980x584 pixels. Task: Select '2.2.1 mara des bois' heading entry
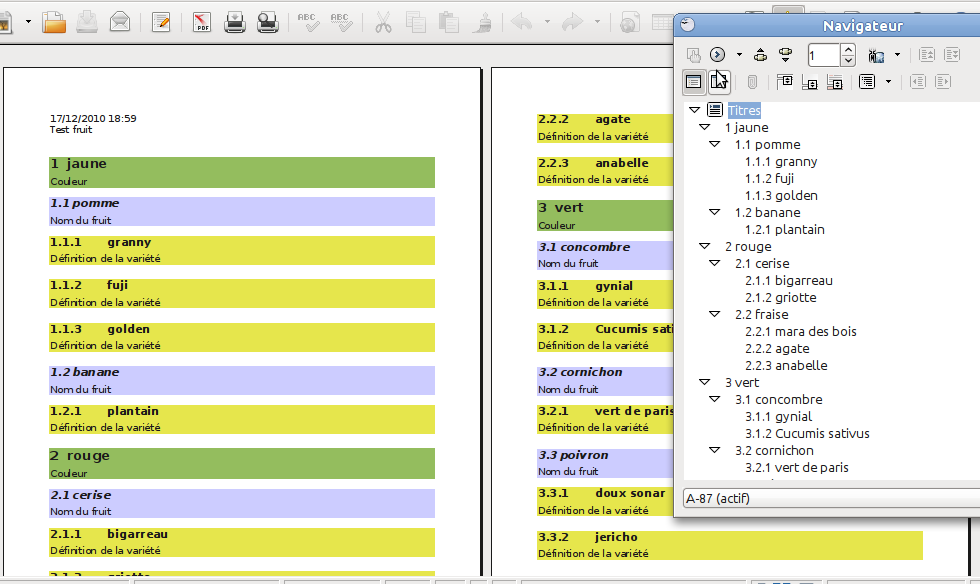[x=801, y=331]
